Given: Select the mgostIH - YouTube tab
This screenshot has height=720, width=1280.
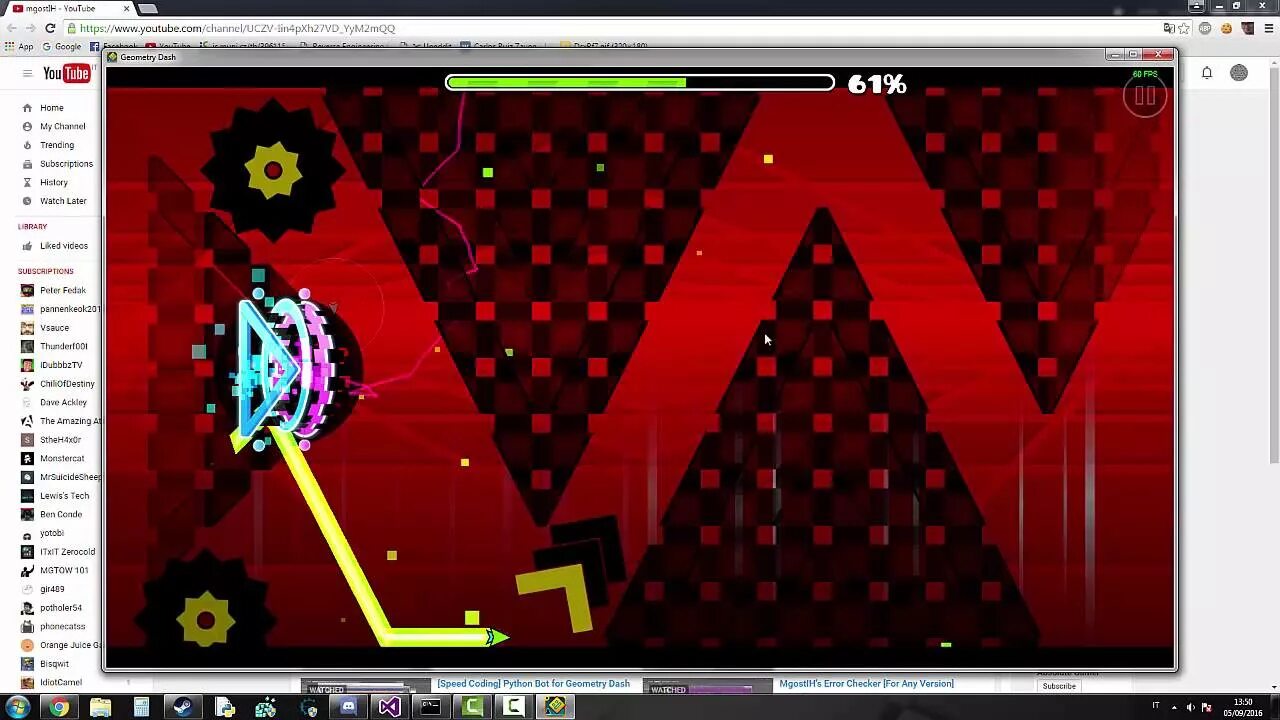Looking at the screenshot, I should [x=70, y=8].
